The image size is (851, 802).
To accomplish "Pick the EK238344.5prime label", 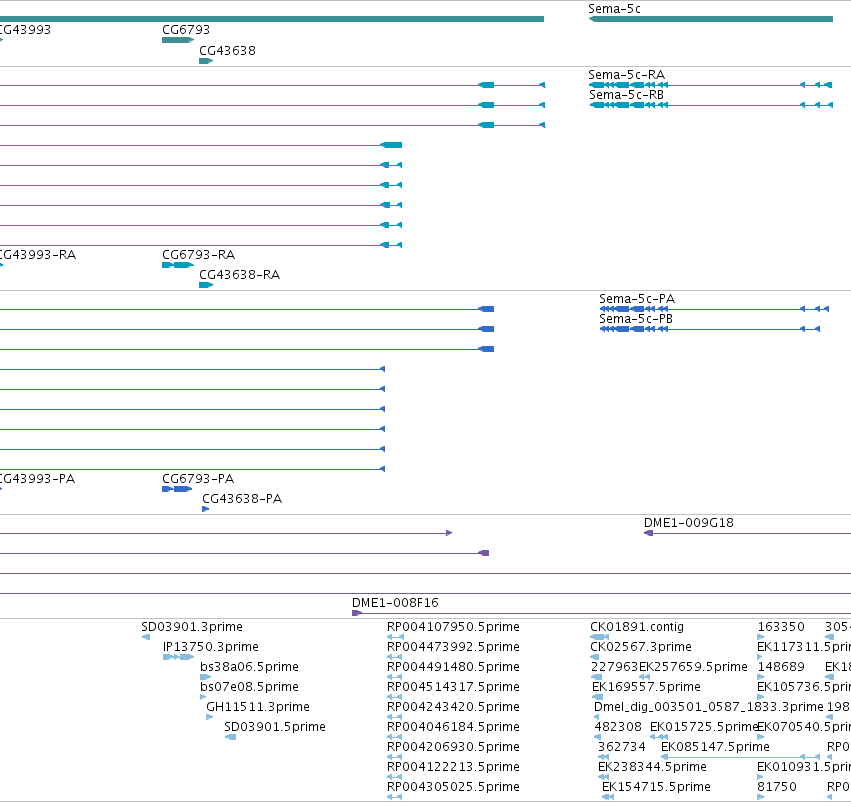I will (x=652, y=767).
